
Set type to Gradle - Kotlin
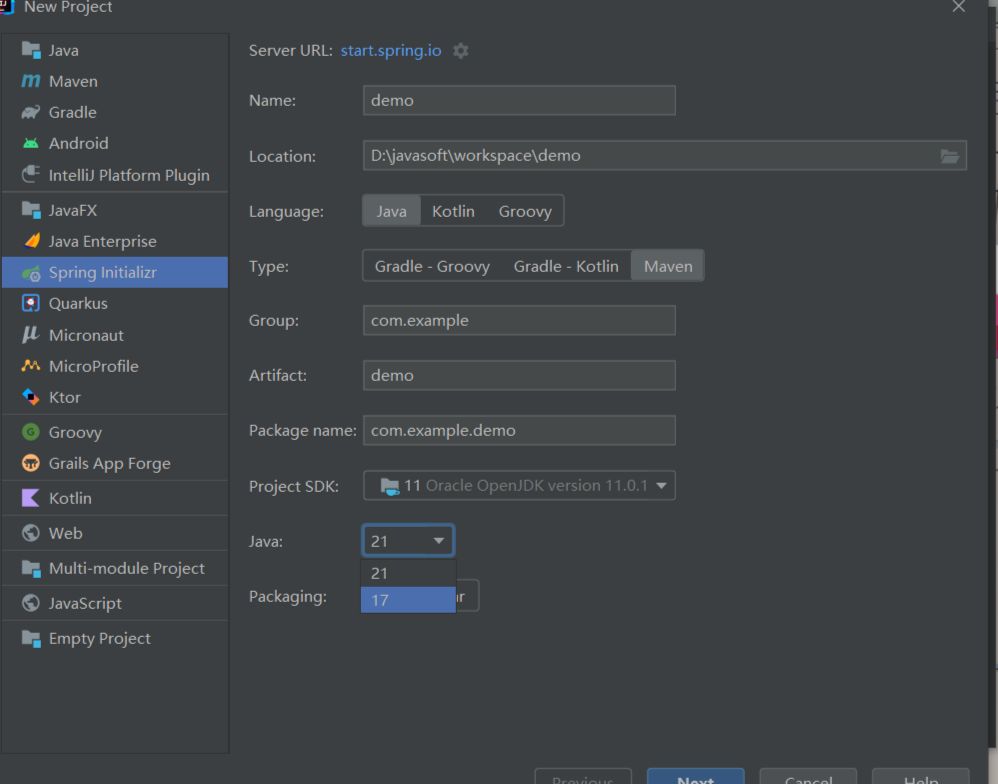tap(566, 266)
